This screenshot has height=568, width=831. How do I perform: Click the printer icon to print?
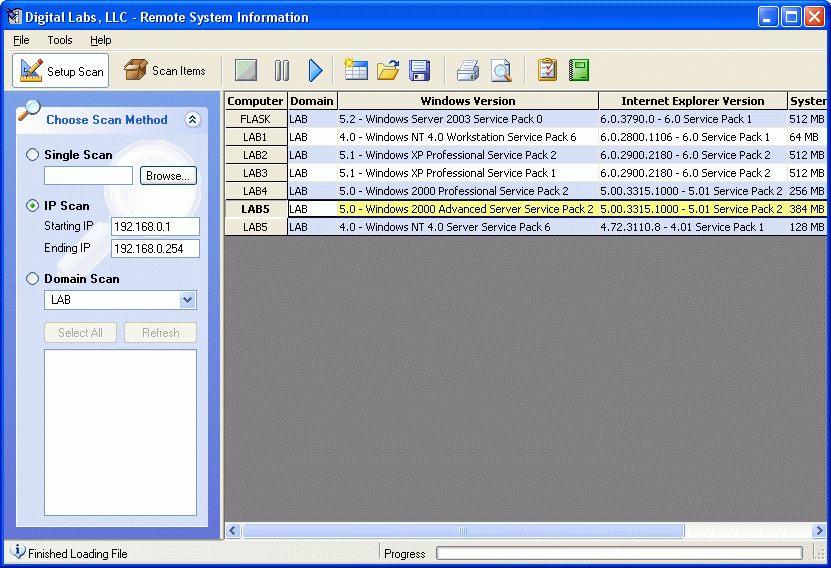468,71
